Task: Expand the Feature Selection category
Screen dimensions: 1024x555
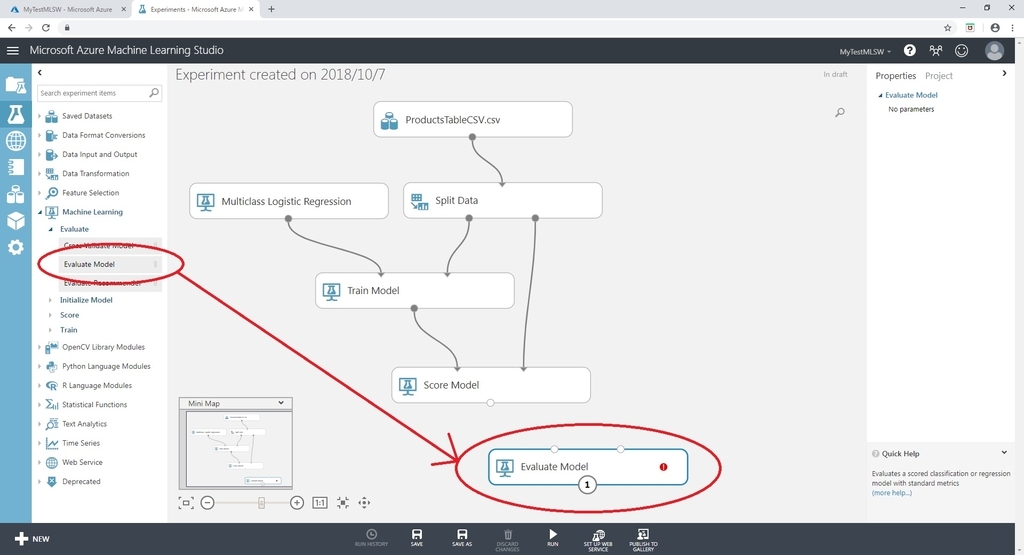Action: (39, 193)
